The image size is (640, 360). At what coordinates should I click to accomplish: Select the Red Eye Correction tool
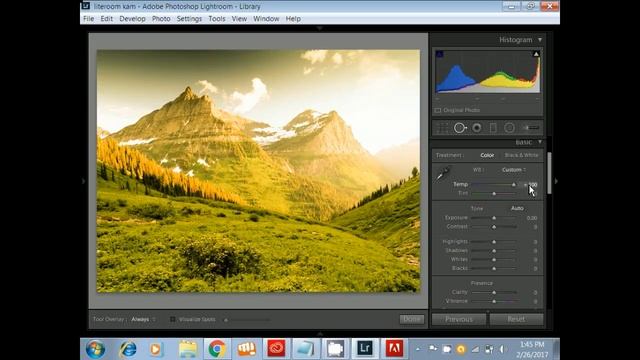click(477, 128)
